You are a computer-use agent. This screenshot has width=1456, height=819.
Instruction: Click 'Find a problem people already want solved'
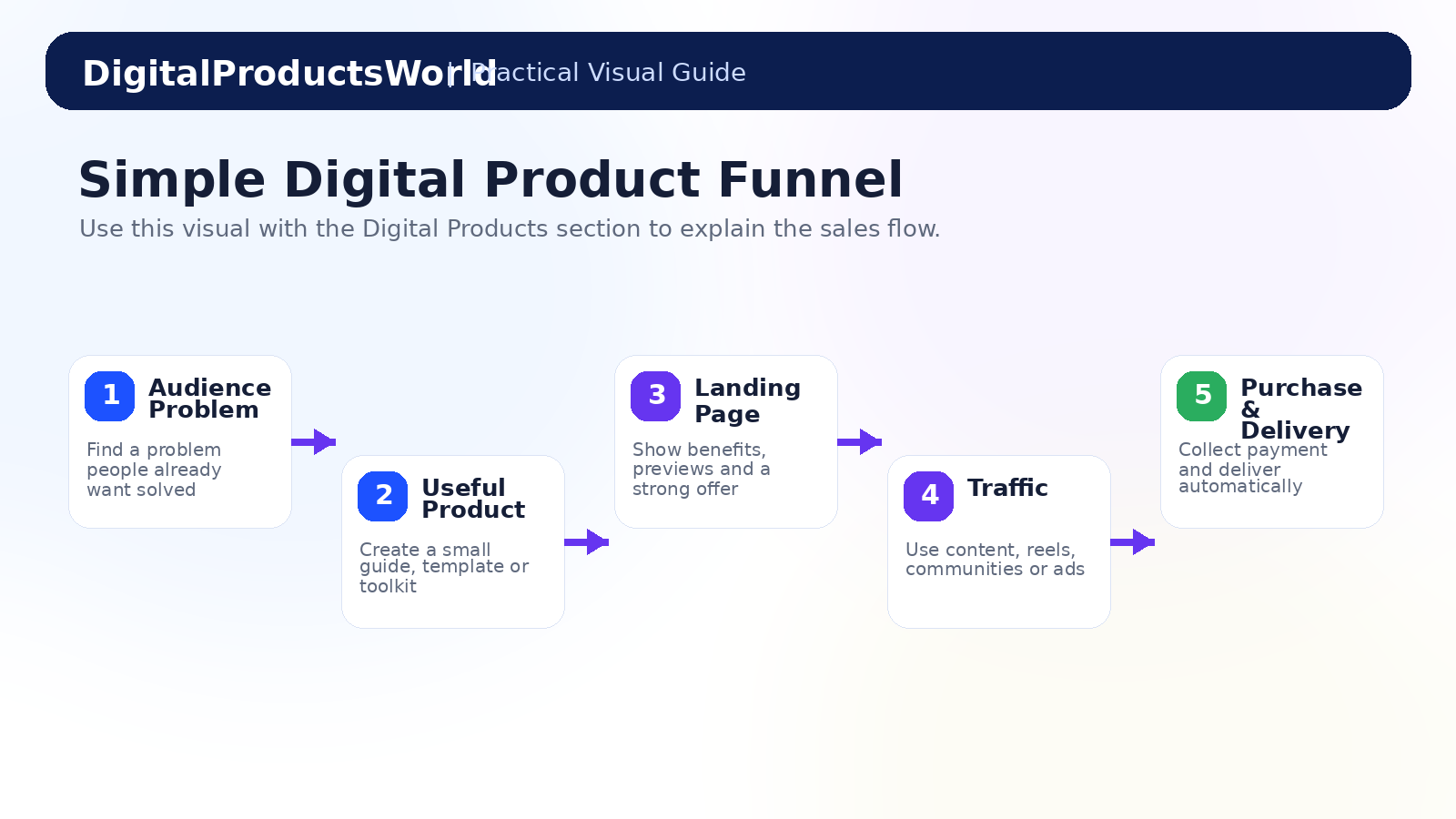(x=154, y=470)
